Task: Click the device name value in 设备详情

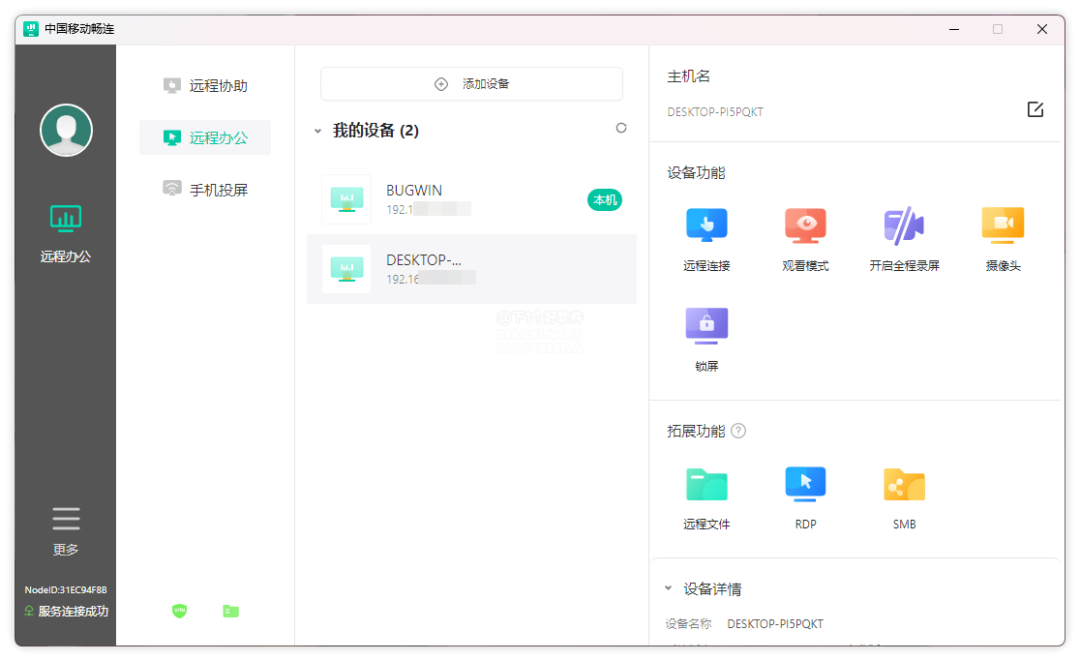Action: (775, 624)
